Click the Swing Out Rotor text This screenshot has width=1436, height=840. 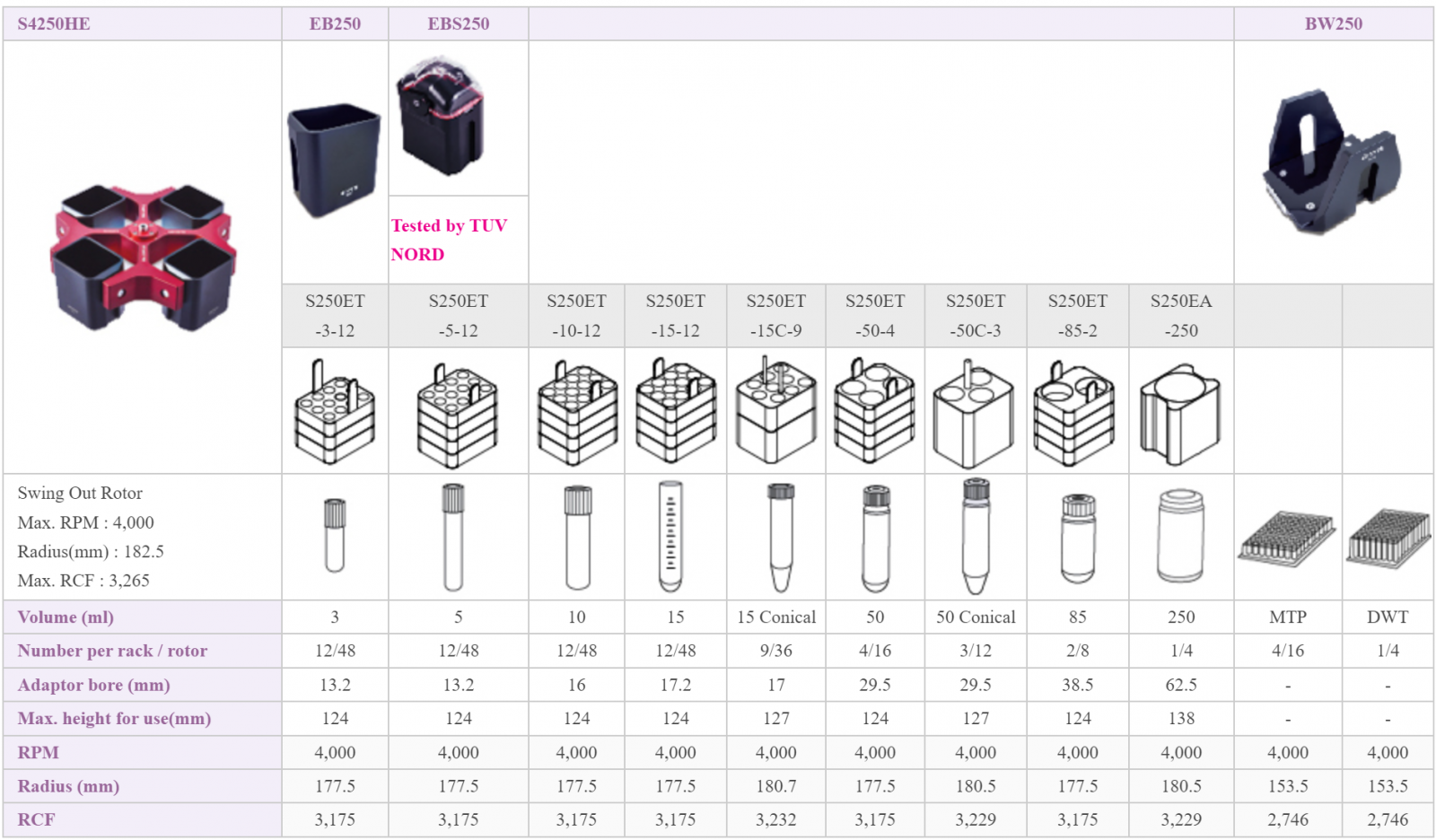[80, 493]
